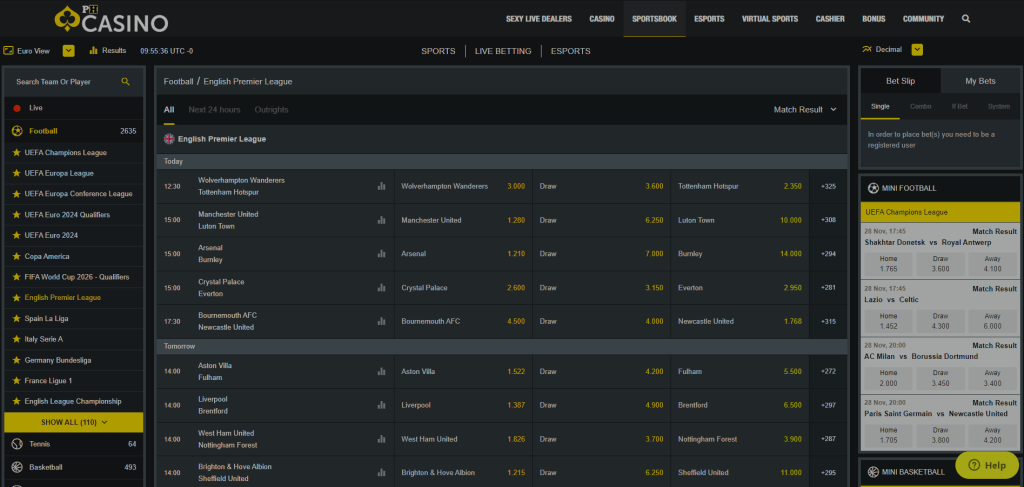This screenshot has width=1024, height=487.
Task: Click the yellow Help button
Action: [x=986, y=465]
